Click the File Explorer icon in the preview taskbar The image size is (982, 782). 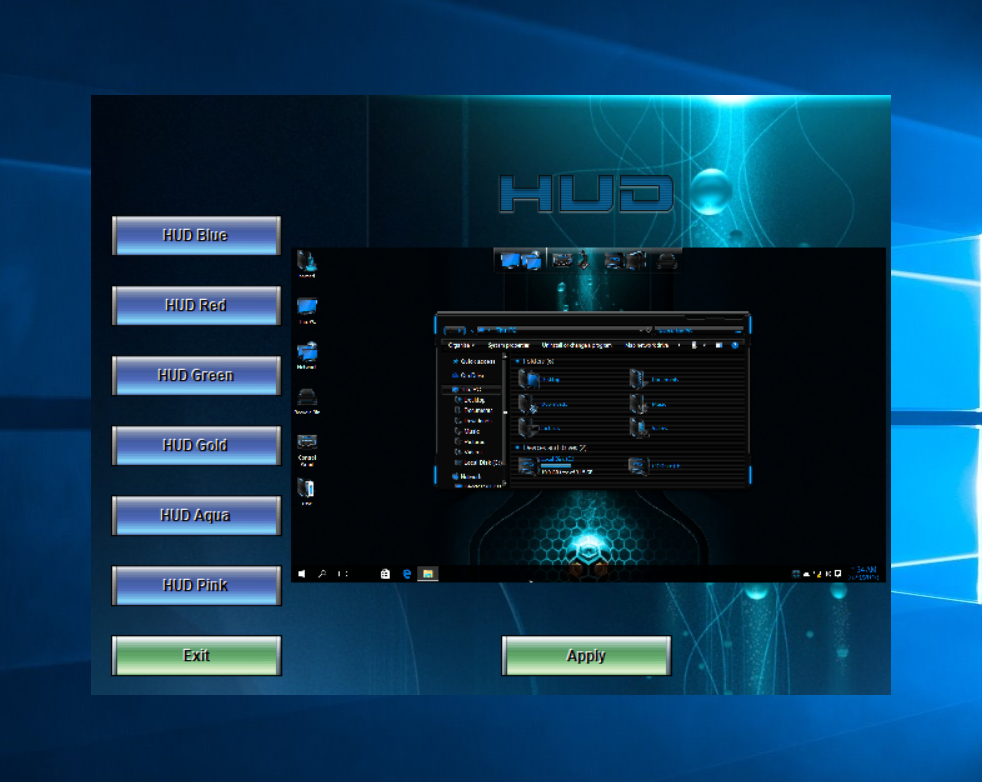click(427, 574)
